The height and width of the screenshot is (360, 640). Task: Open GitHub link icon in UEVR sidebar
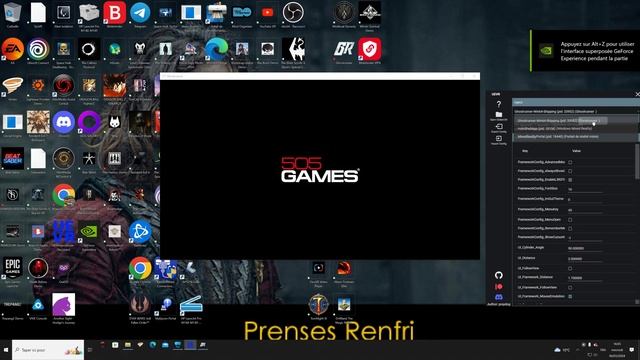click(498, 275)
